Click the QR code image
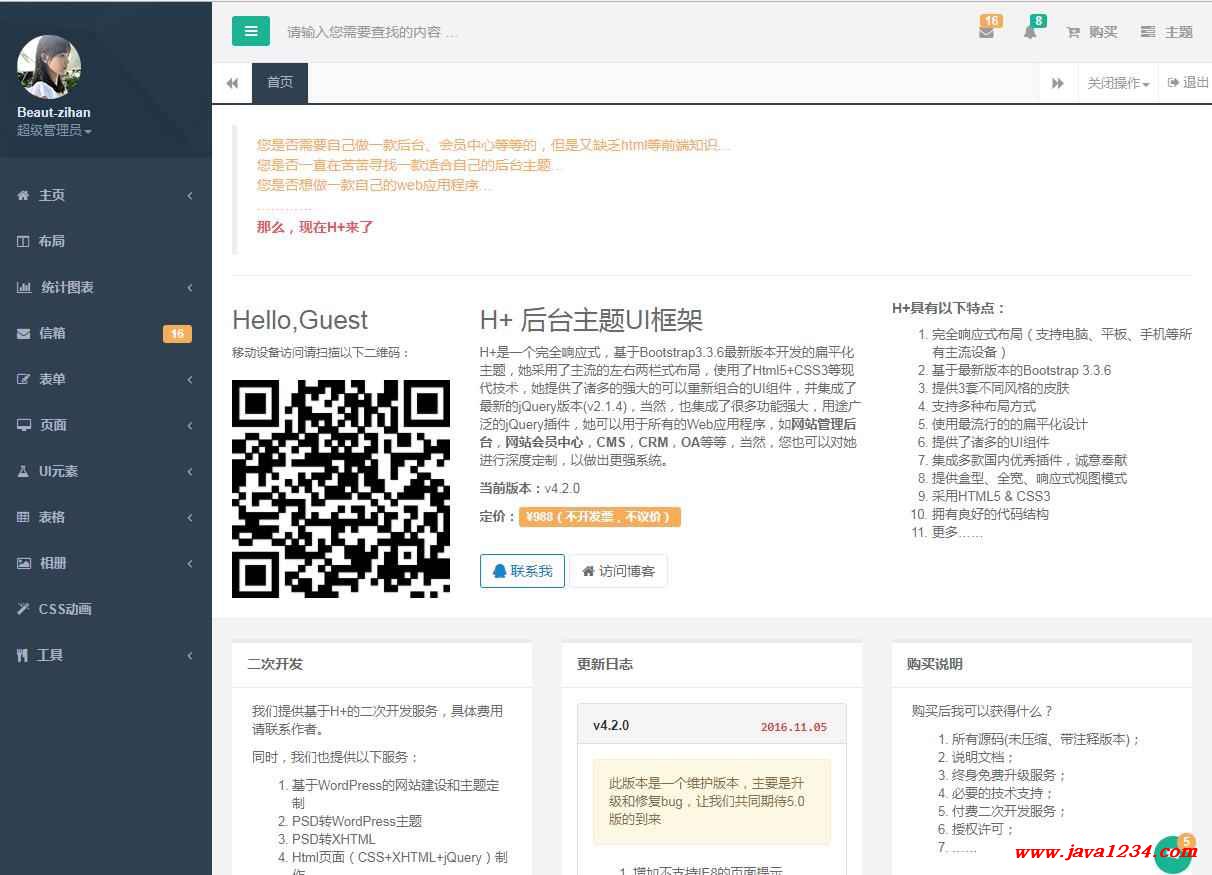1212x875 pixels. point(341,489)
